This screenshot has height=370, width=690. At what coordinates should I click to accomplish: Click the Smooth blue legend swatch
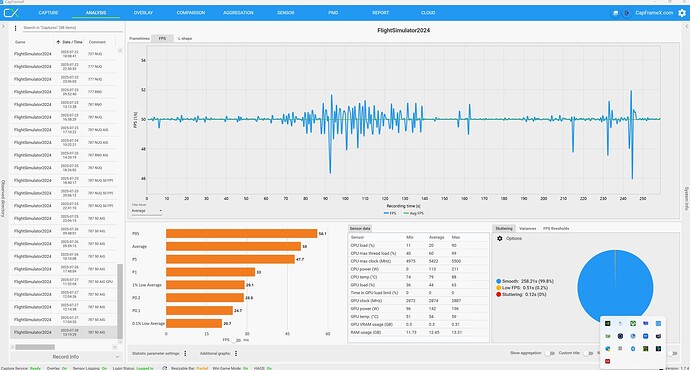[499, 281]
